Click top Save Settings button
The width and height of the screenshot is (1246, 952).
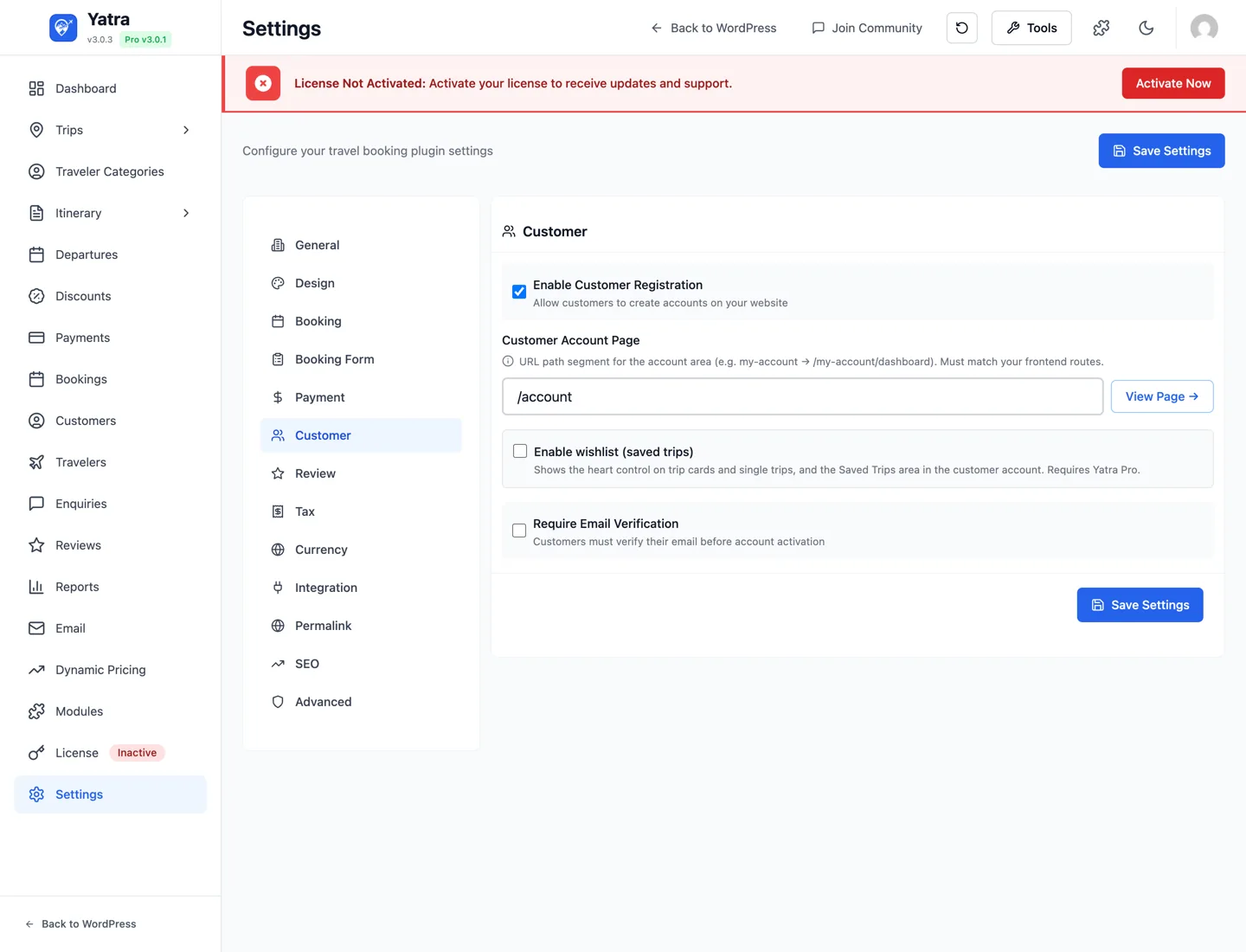tap(1162, 151)
